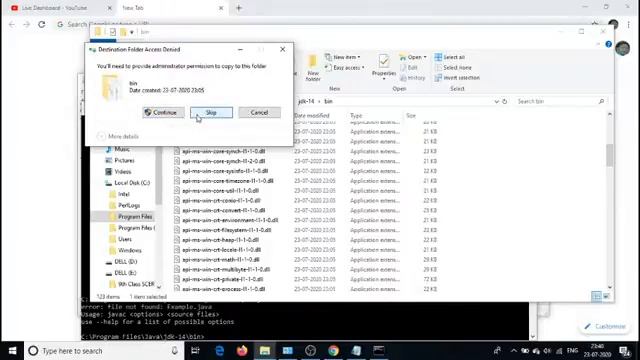Select DELL (E:) drive in the tree

click(x=121, y=273)
